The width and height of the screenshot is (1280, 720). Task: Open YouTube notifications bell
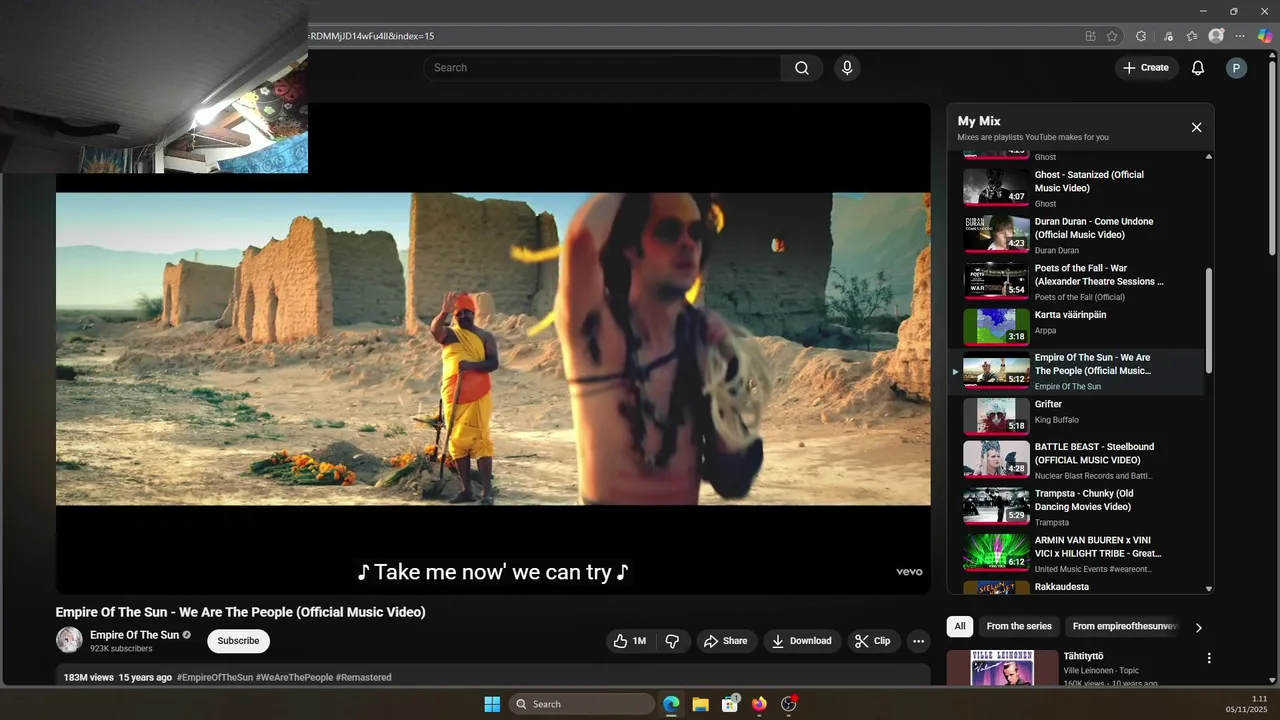pyautogui.click(x=1197, y=68)
